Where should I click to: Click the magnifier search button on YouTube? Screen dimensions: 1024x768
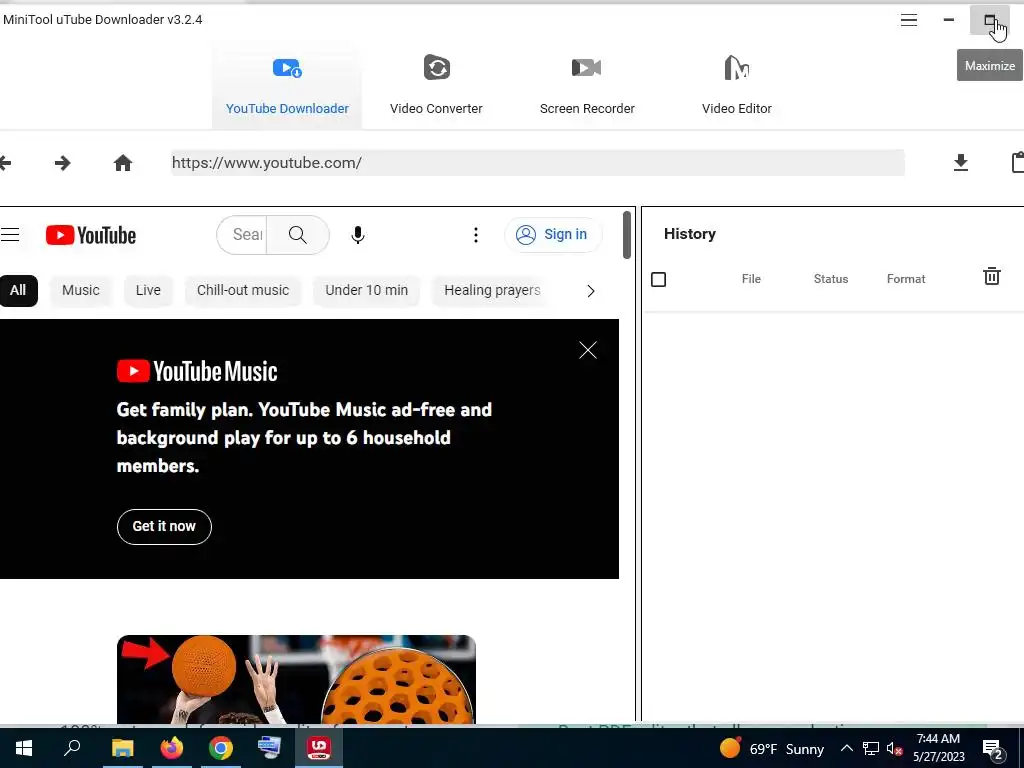point(298,234)
